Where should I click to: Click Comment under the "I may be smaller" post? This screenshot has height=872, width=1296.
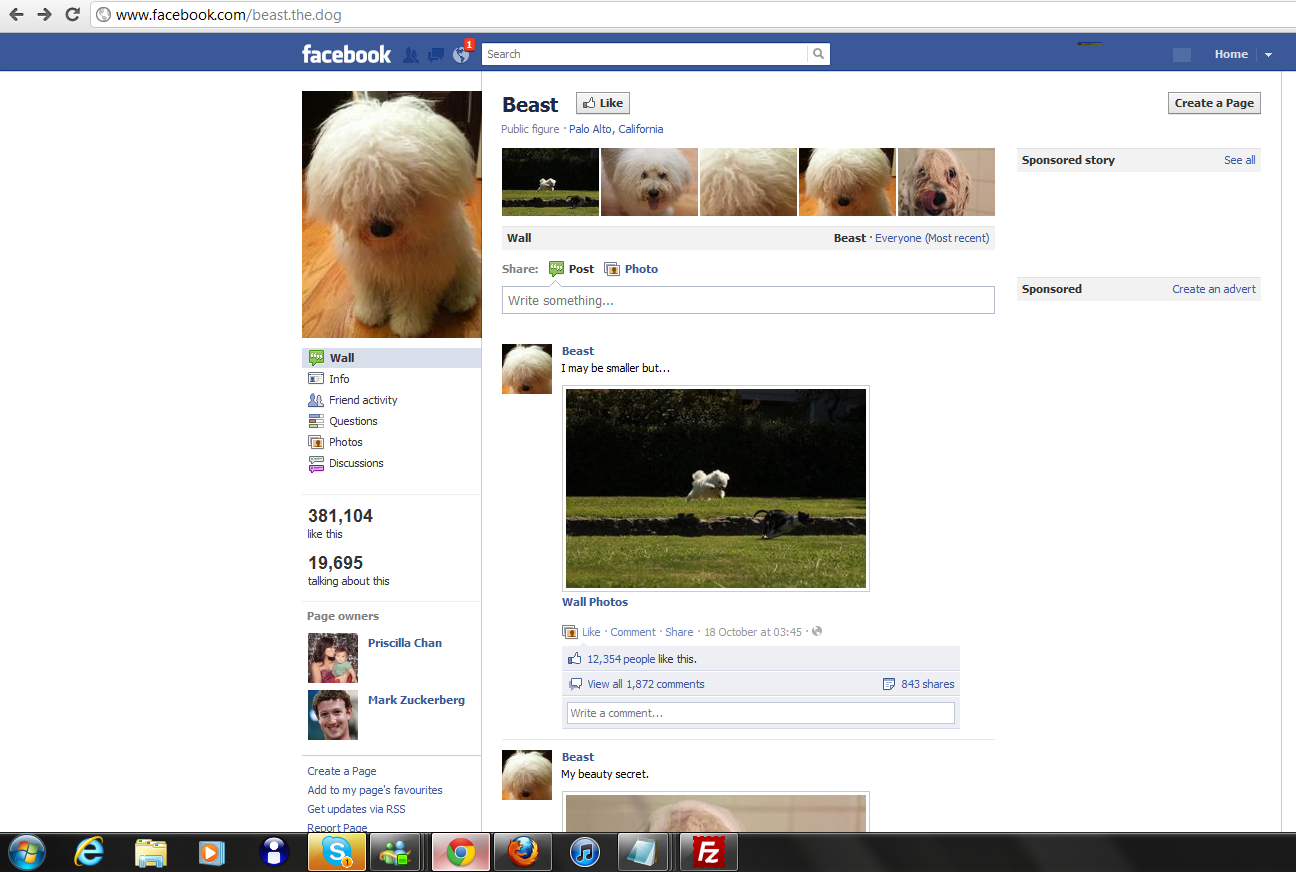(x=633, y=632)
